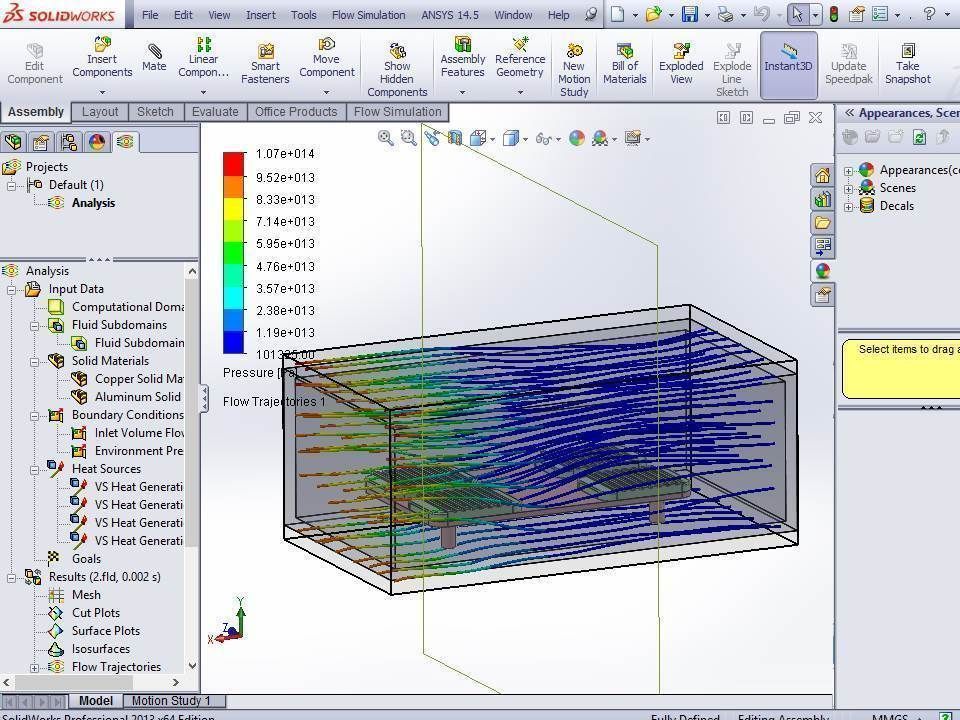Open Linear Component Pattern tool

(x=203, y=58)
